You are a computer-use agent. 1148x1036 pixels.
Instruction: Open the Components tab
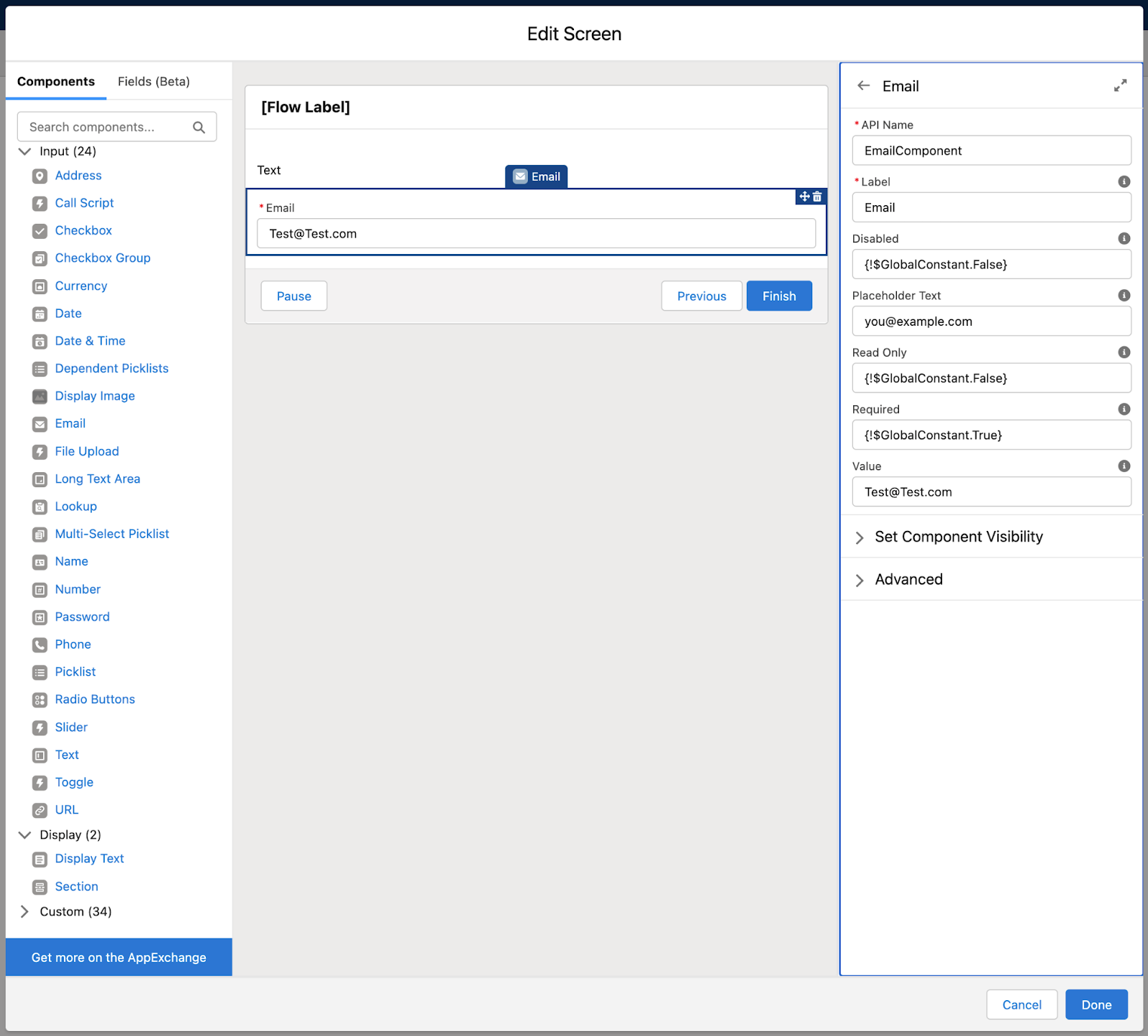(56, 81)
